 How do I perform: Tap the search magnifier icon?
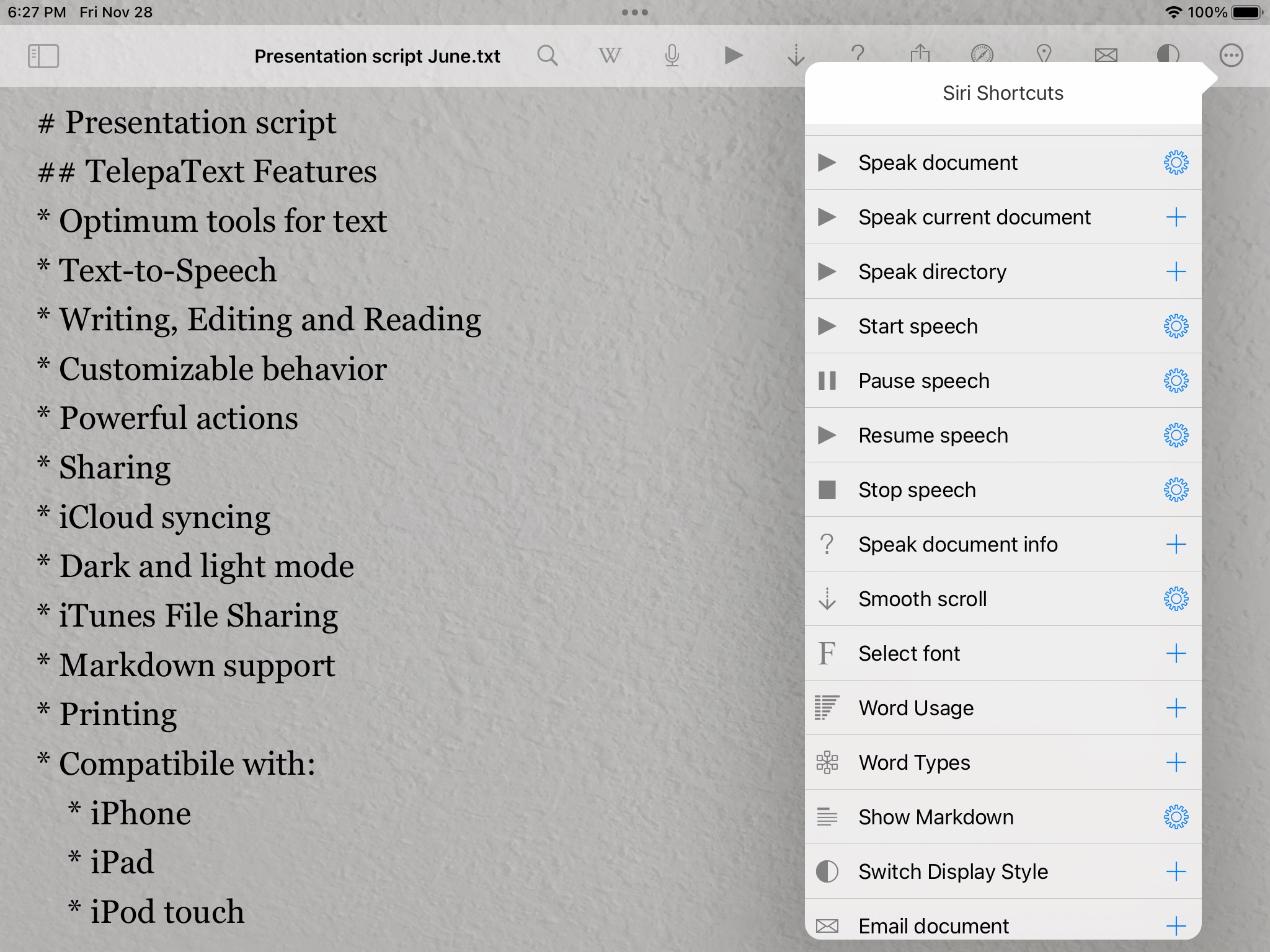(547, 56)
